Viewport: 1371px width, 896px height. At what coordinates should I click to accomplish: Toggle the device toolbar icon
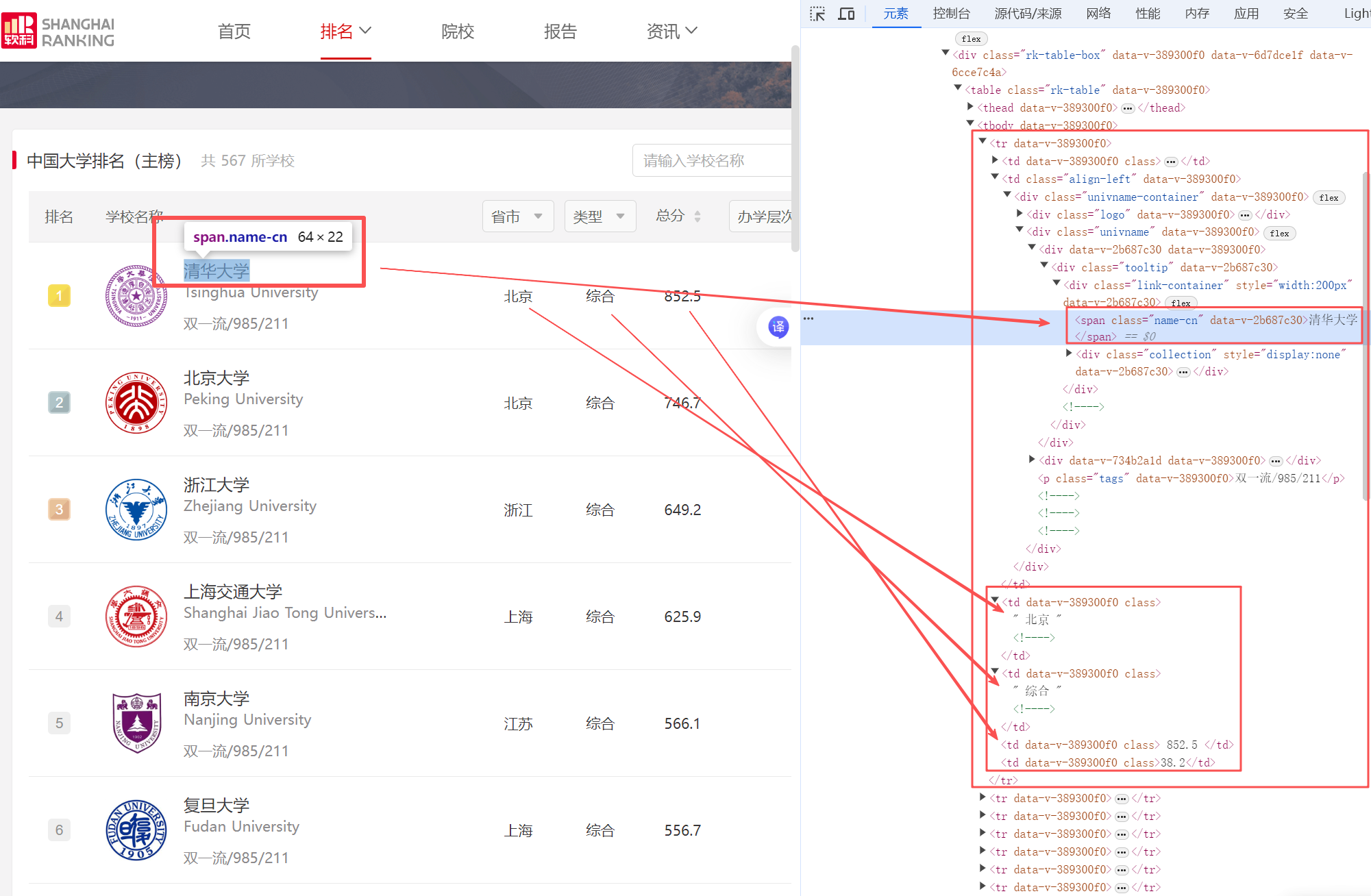[847, 14]
